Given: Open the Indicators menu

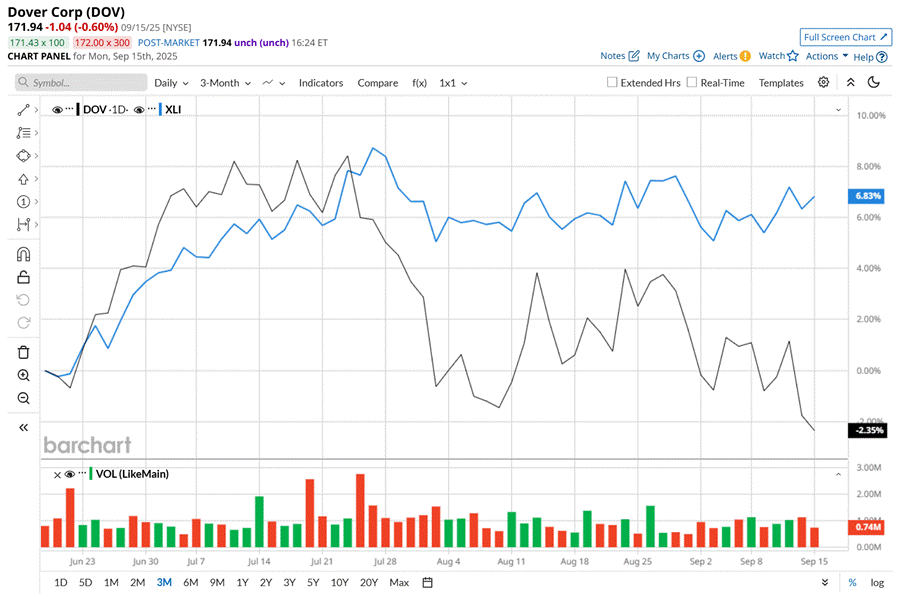Looking at the screenshot, I should (321, 83).
